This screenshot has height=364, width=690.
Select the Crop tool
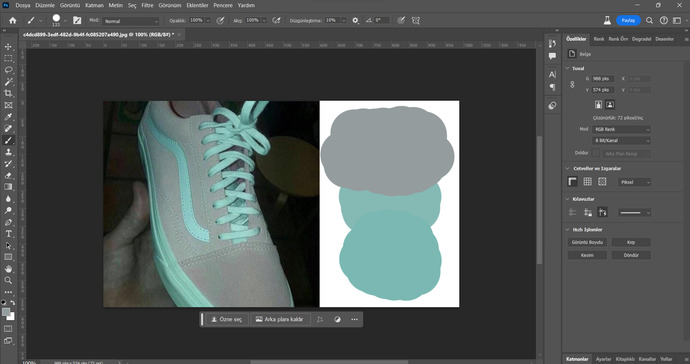click(x=8, y=93)
